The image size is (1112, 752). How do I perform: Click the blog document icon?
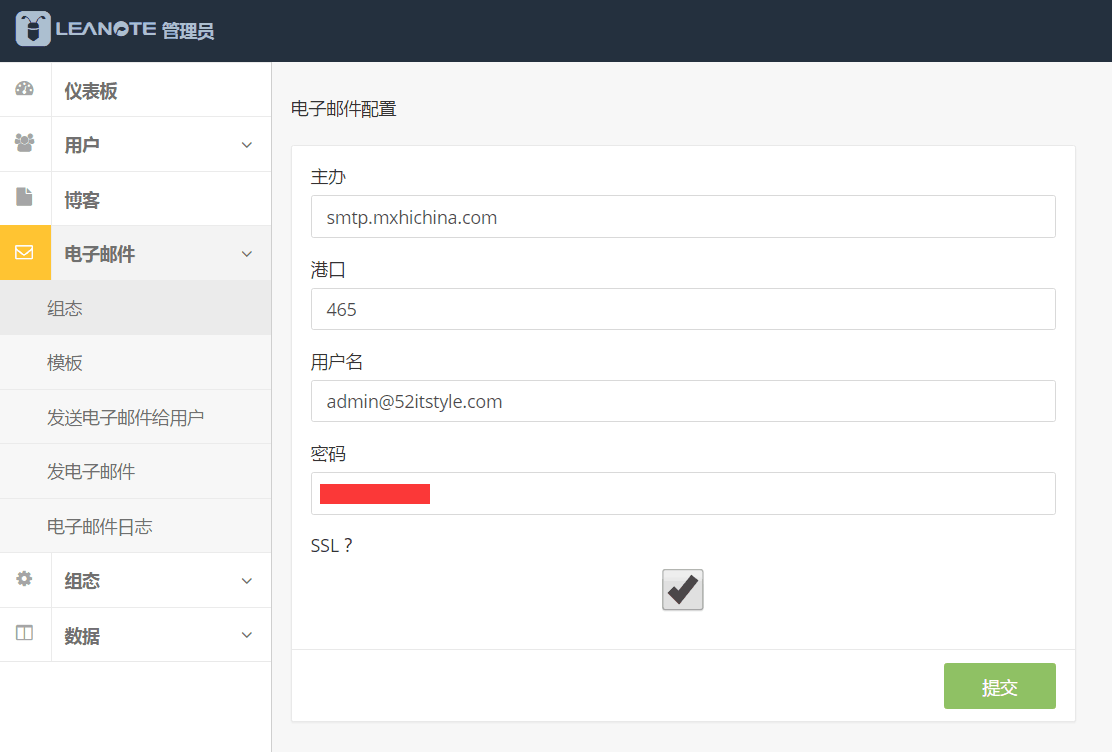[x=24, y=197]
